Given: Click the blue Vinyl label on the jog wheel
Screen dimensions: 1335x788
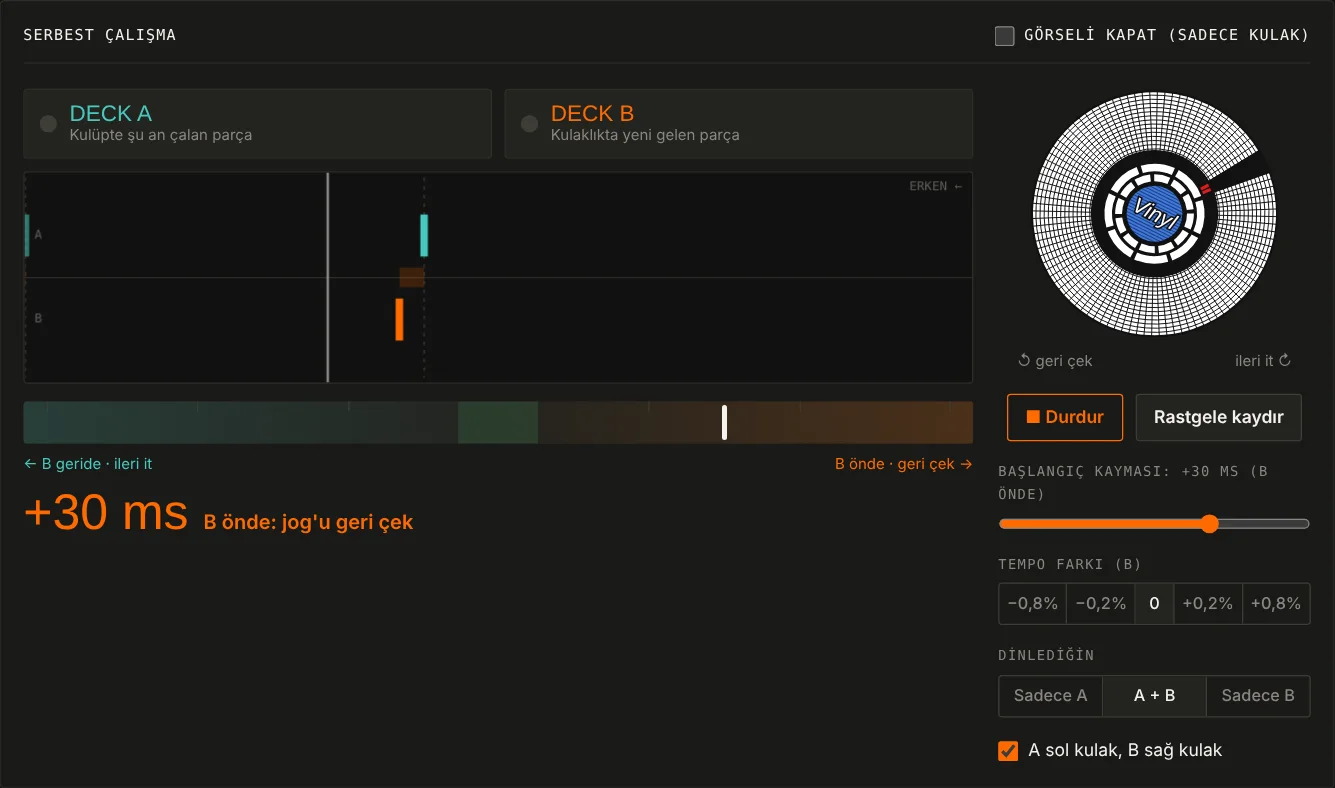Looking at the screenshot, I should pyautogui.click(x=1153, y=213).
